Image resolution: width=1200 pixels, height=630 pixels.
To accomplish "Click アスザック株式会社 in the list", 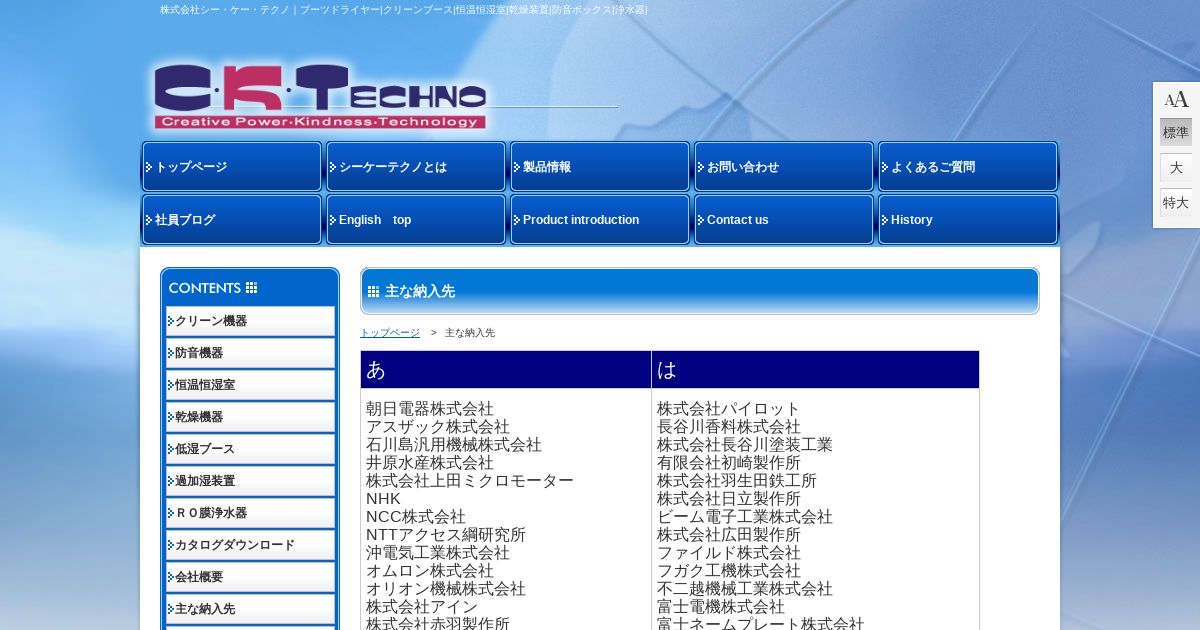I will (x=438, y=427).
